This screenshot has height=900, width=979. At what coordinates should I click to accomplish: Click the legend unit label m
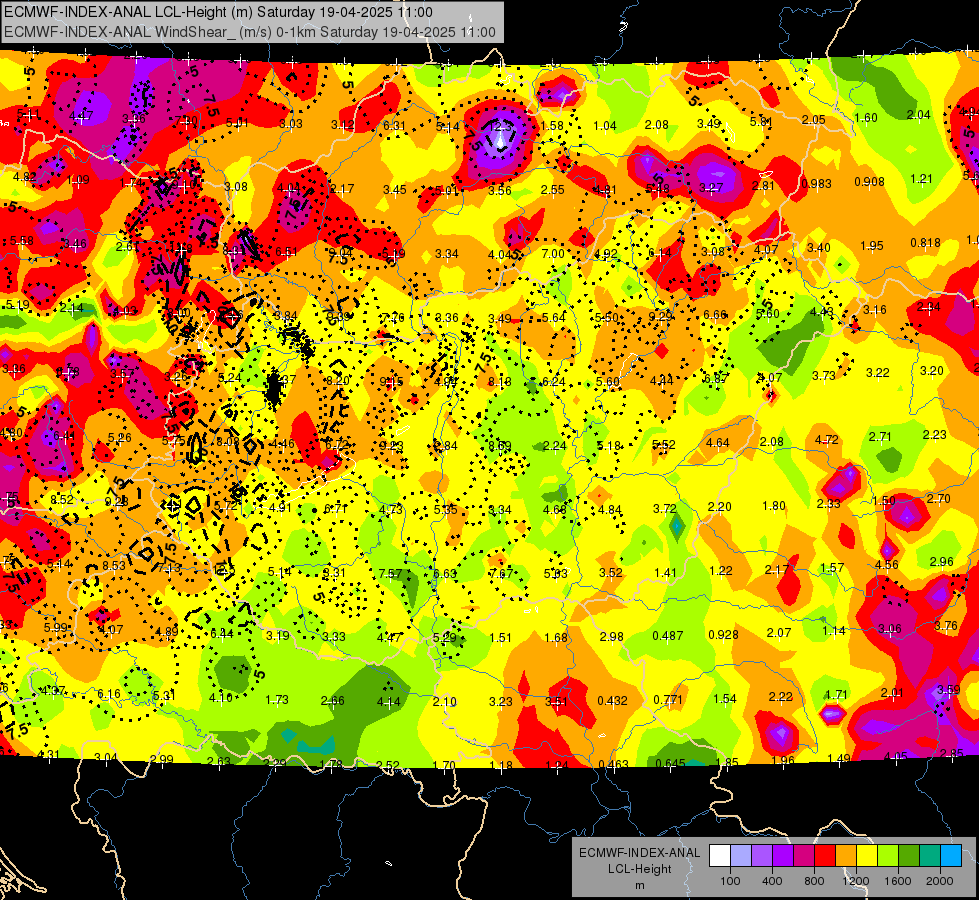[x=639, y=885]
